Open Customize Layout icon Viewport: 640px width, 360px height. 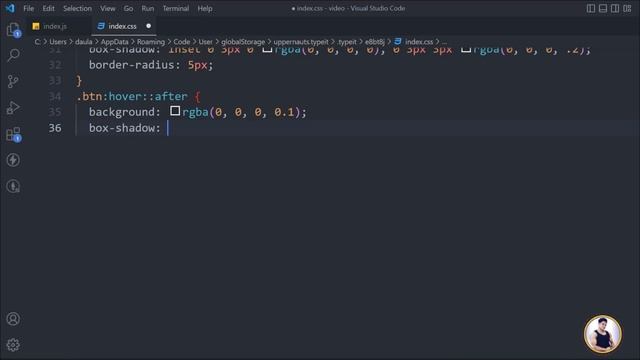pos(627,9)
